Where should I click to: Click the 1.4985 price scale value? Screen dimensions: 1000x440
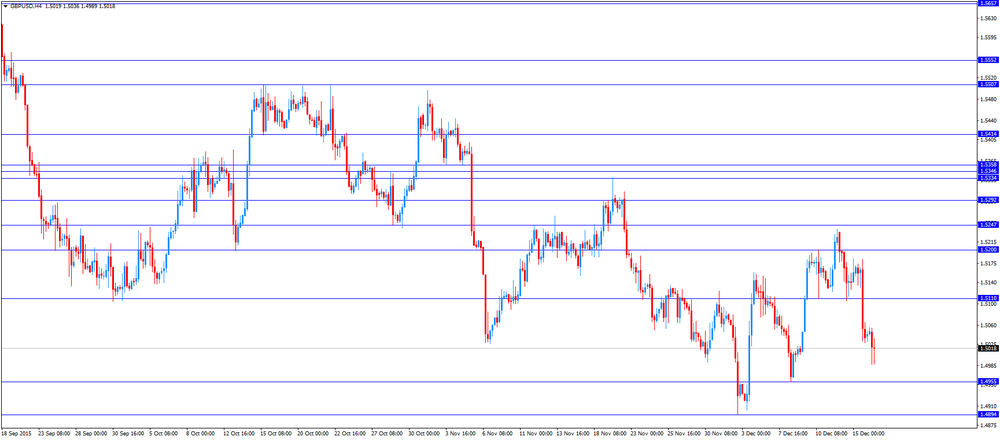(x=988, y=365)
